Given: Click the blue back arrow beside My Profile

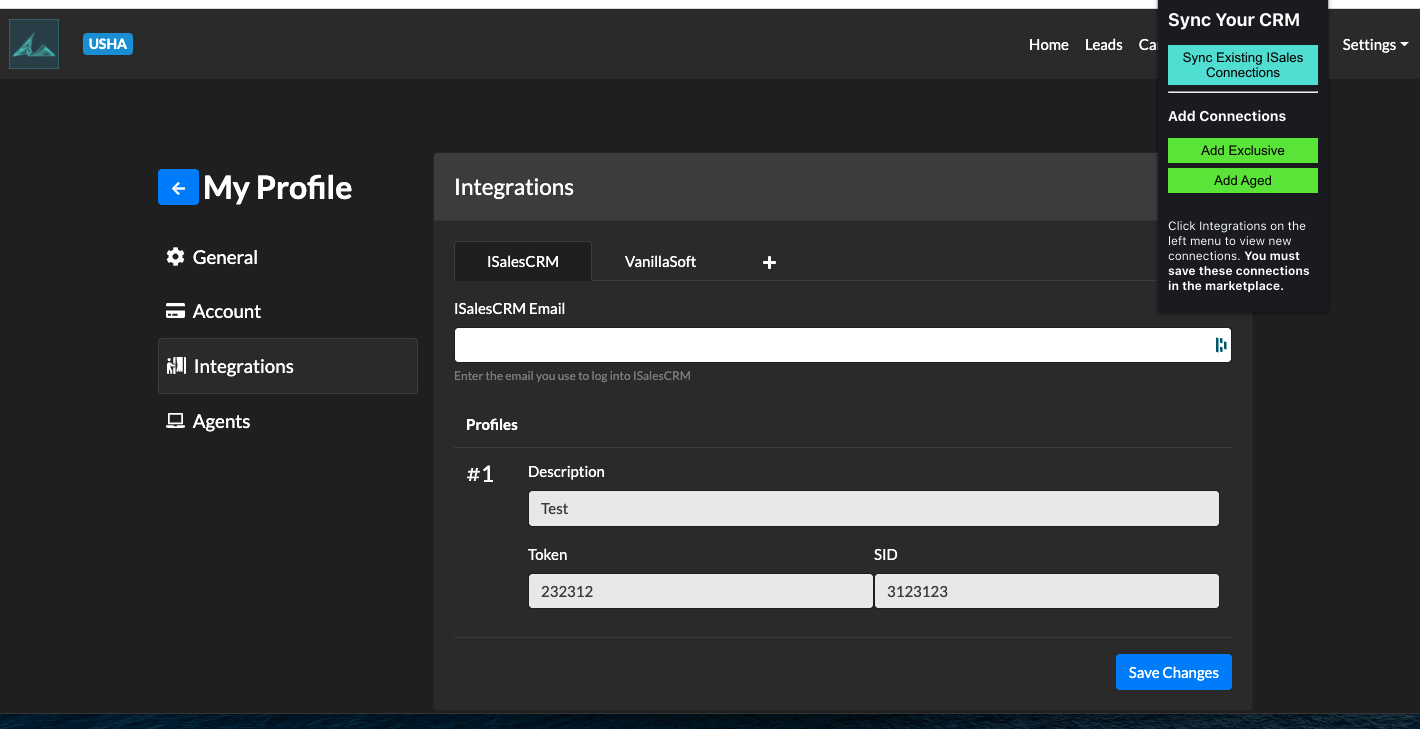Looking at the screenshot, I should 178,187.
